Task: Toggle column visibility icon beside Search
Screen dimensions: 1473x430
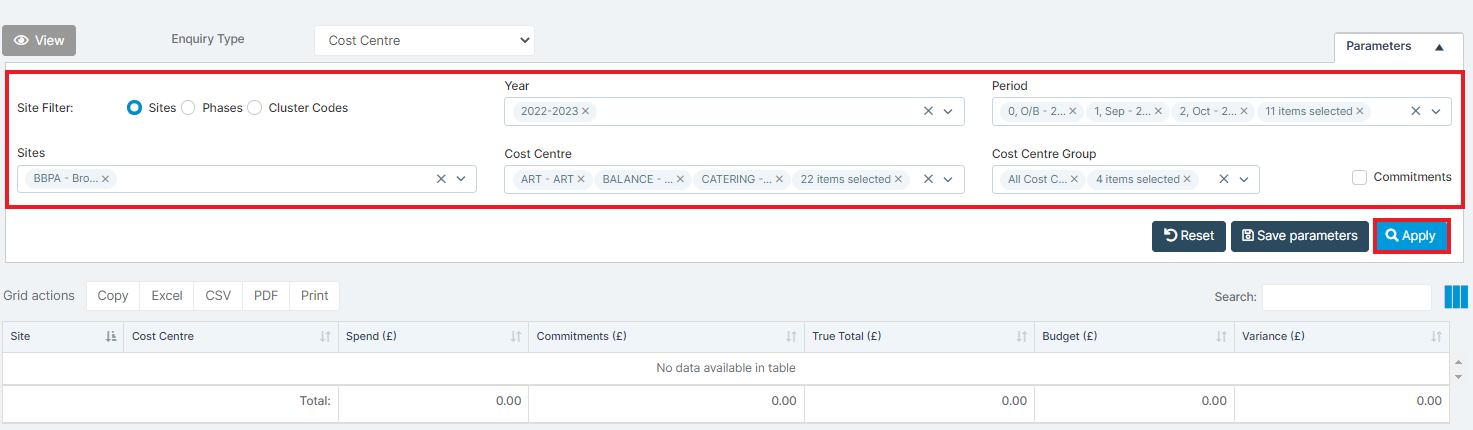Action: pyautogui.click(x=1456, y=297)
